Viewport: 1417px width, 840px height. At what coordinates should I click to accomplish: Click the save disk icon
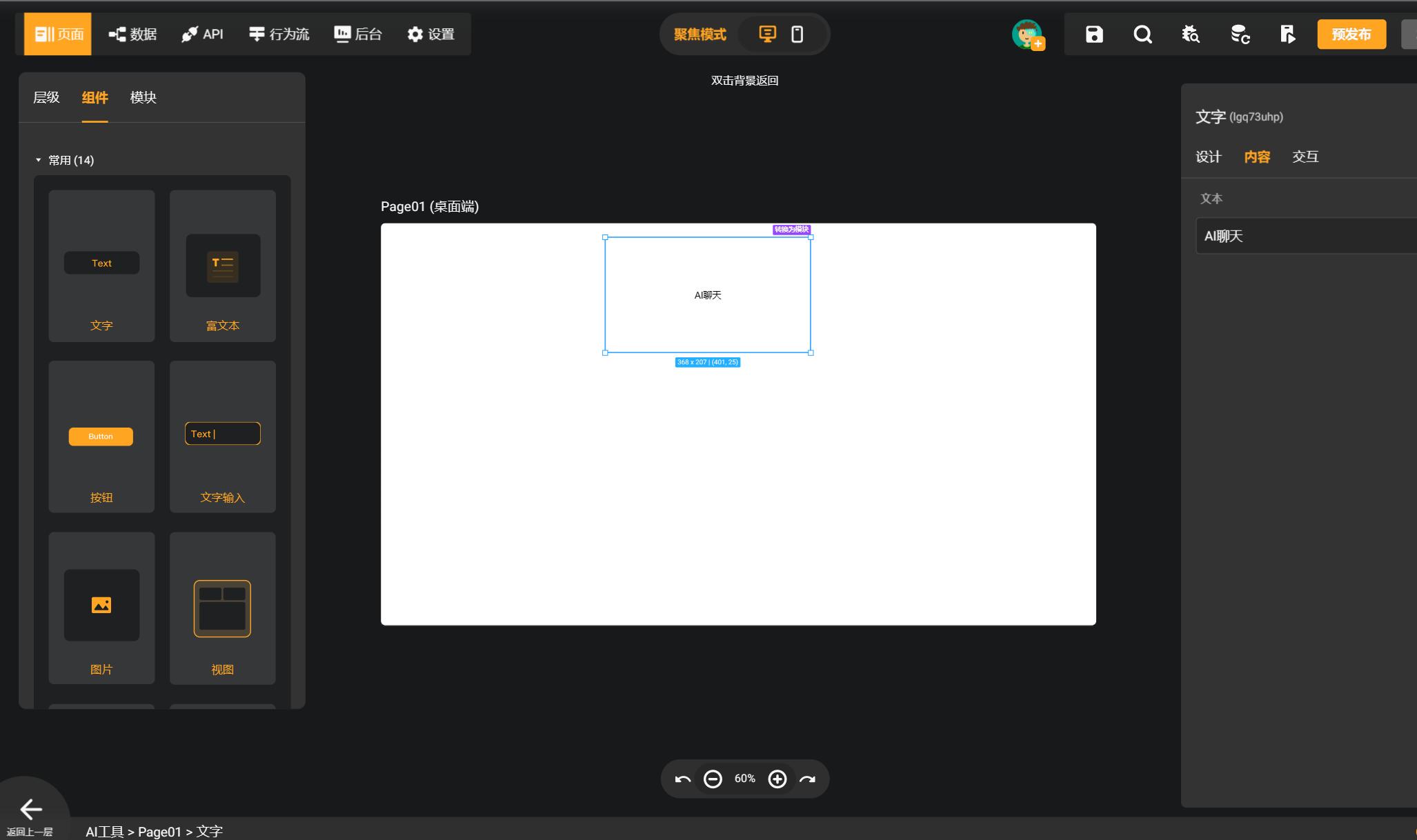tap(1094, 34)
